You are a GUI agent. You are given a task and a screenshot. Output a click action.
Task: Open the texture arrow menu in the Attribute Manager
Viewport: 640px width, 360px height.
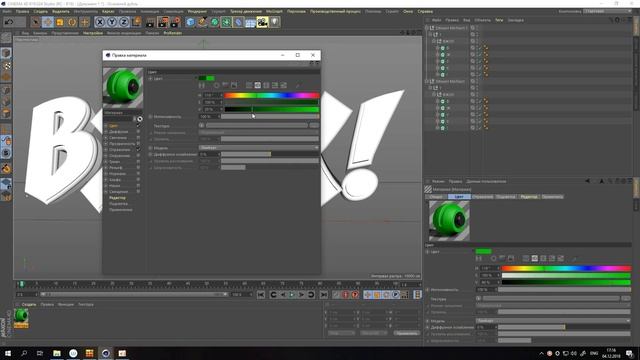478,298
